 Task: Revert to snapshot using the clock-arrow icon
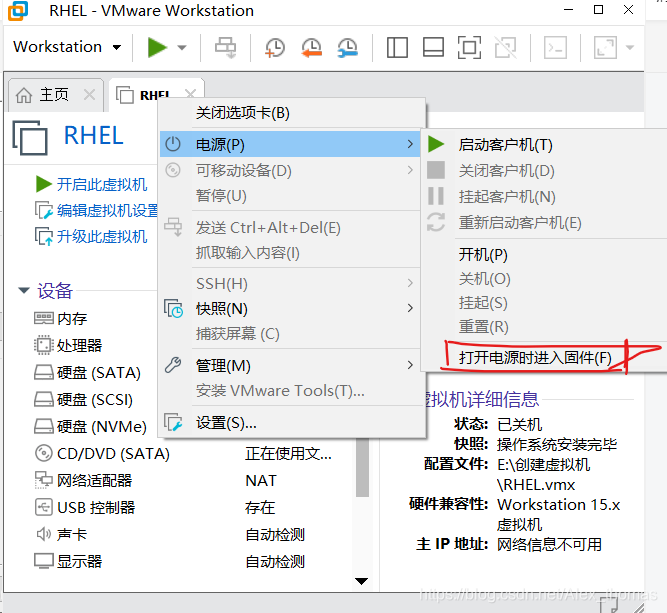pos(312,47)
